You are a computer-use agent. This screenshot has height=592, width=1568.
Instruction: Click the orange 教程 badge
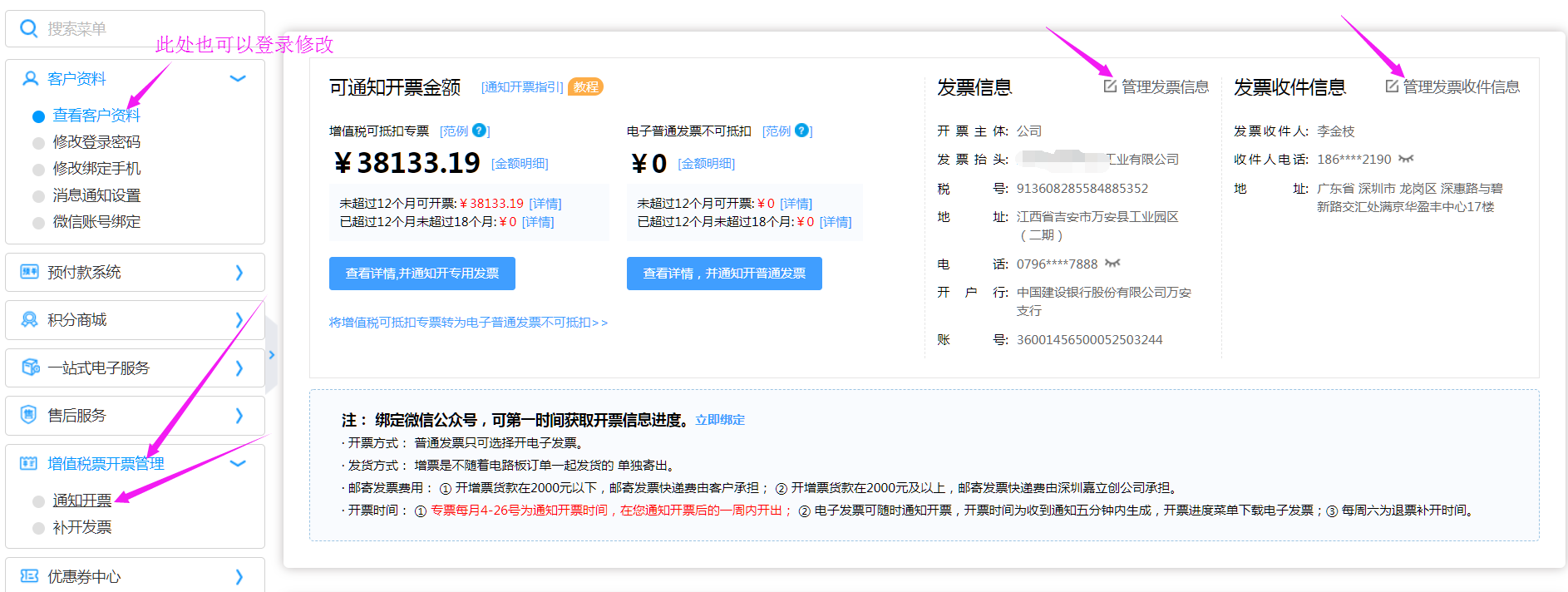pyautogui.click(x=585, y=86)
